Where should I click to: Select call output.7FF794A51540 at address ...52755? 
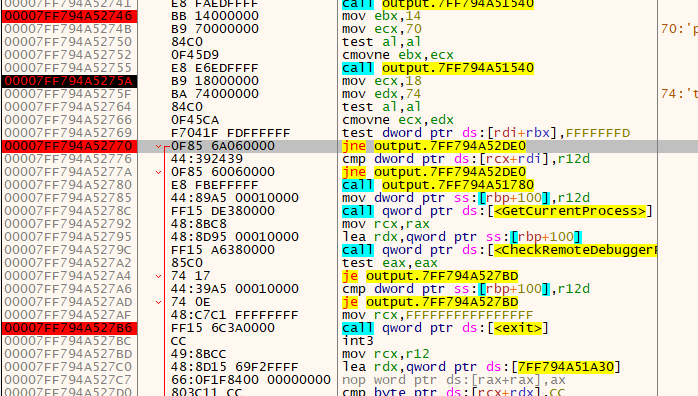pos(438,68)
